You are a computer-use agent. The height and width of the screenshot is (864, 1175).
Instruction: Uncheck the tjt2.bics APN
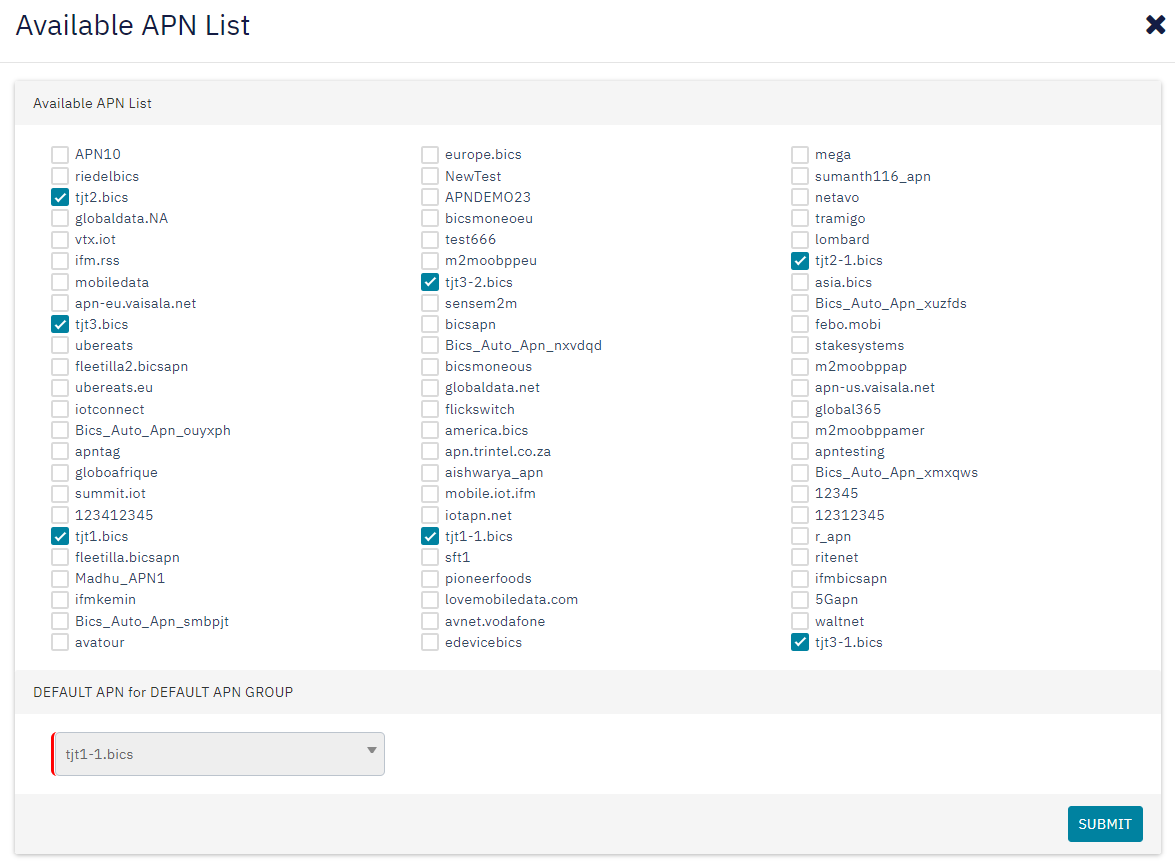coord(59,197)
